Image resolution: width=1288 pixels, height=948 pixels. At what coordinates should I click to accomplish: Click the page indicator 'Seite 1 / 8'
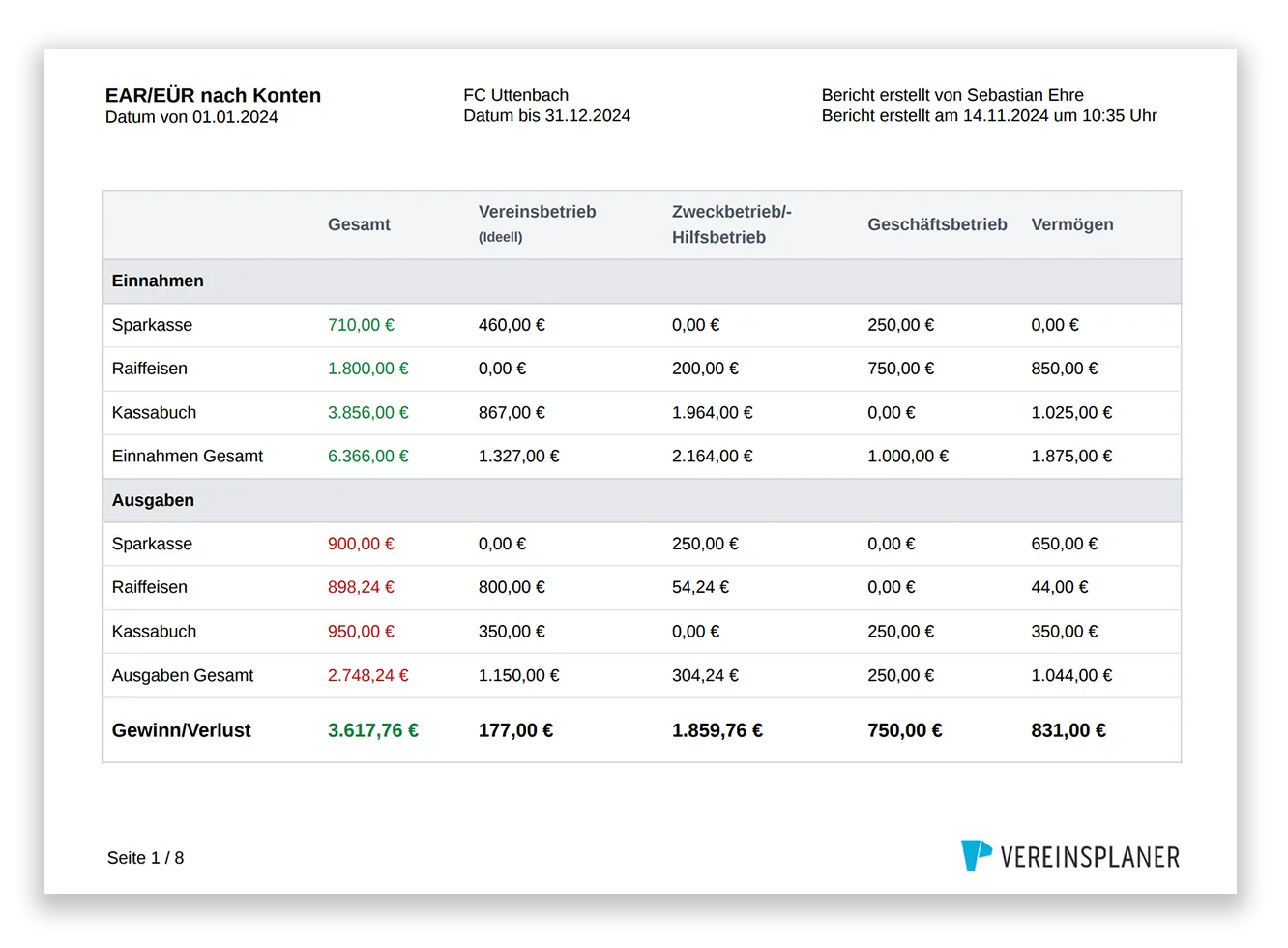(x=145, y=858)
